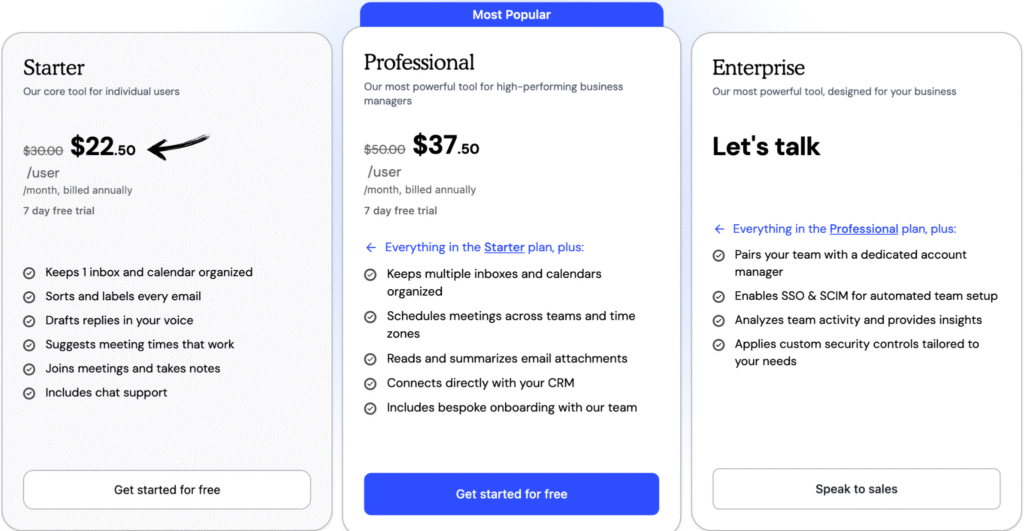Click the 'Let's talk' Enterprise heading
This screenshot has height=531, width=1024.
(x=766, y=147)
